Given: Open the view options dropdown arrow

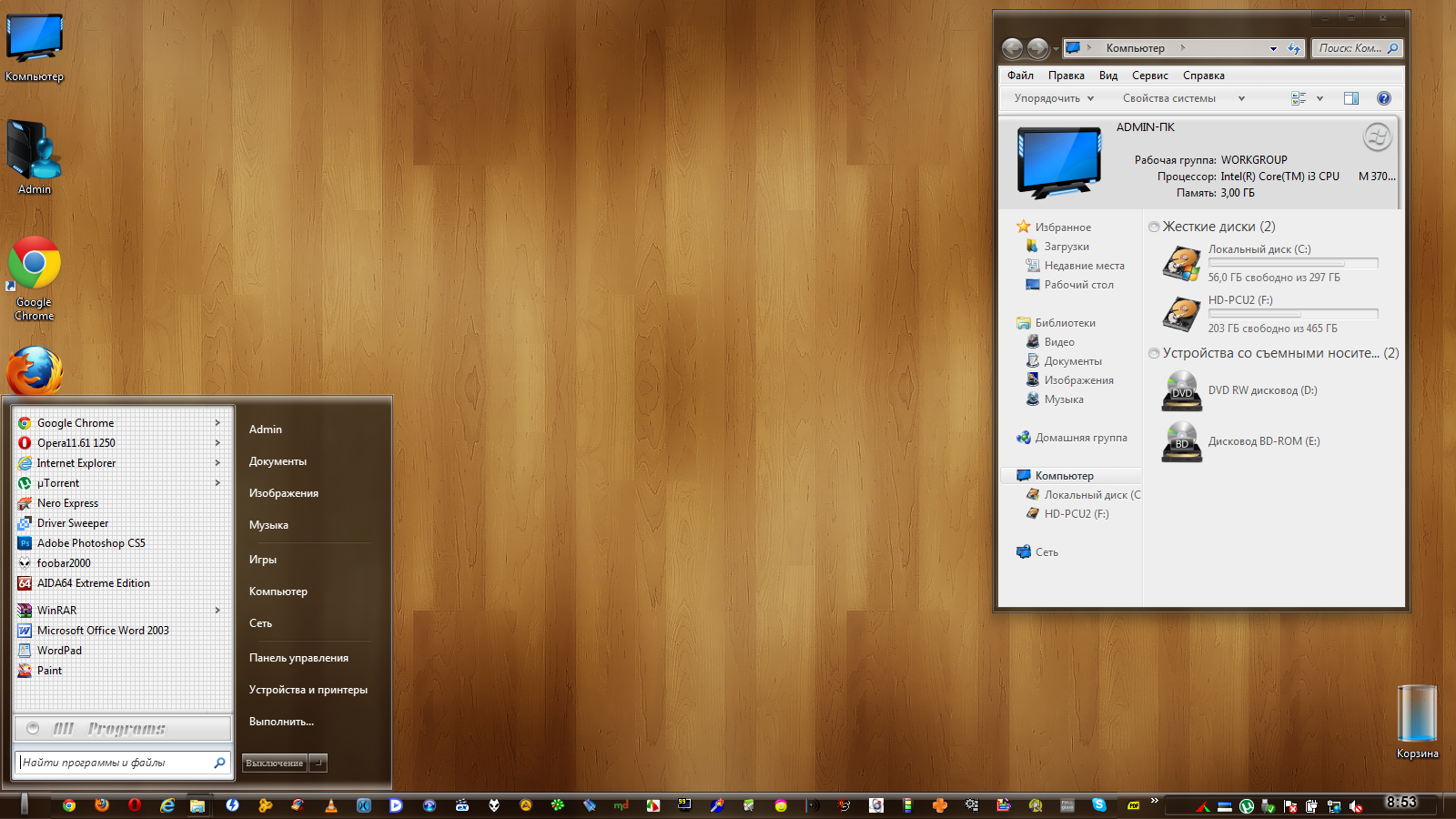Looking at the screenshot, I should (x=1319, y=98).
